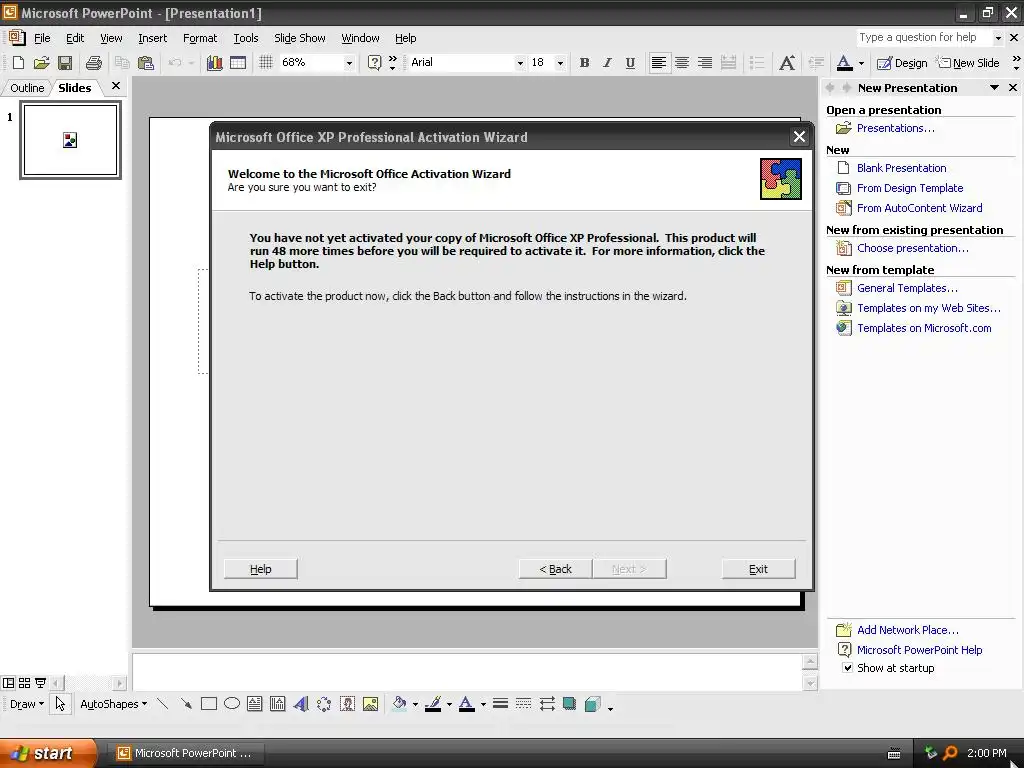Insert a table using the table icon
This screenshot has height=768, width=1024.
coord(238,63)
